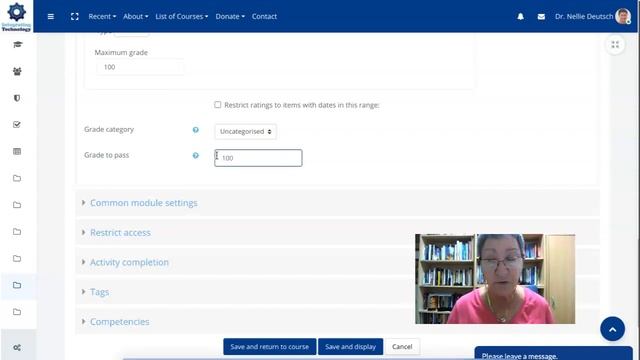640x360 pixels.
Task: Open participants group icon in sidebar
Action: [17, 71]
